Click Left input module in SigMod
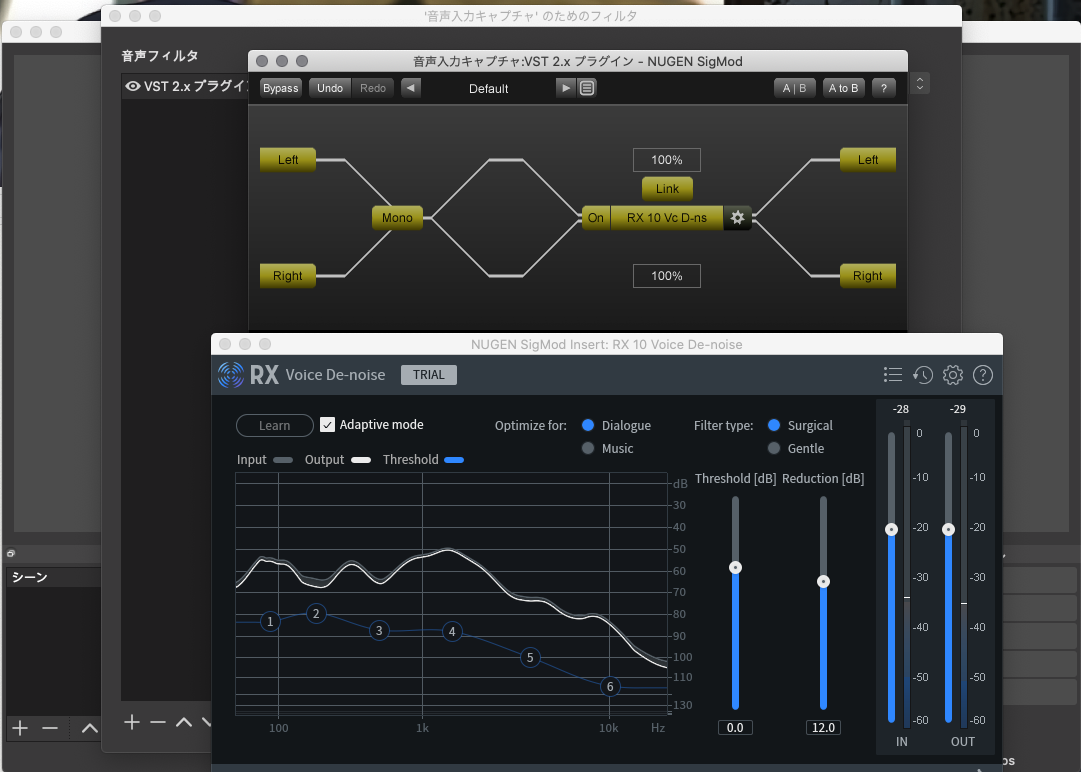1081x772 pixels. click(x=288, y=160)
